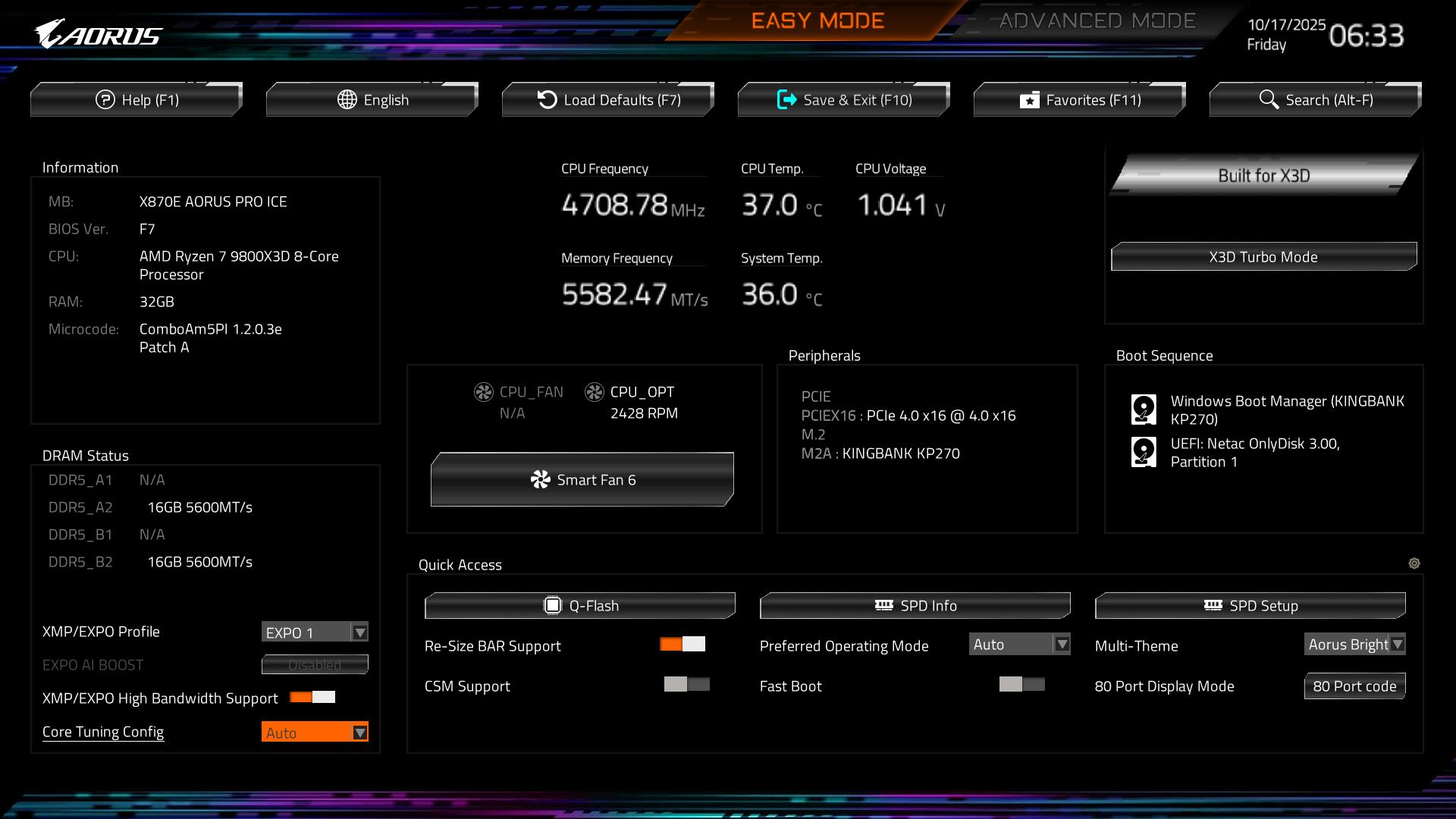Expand the Core Tuning Config dropdown
Screen dimensions: 1456x819
315,732
